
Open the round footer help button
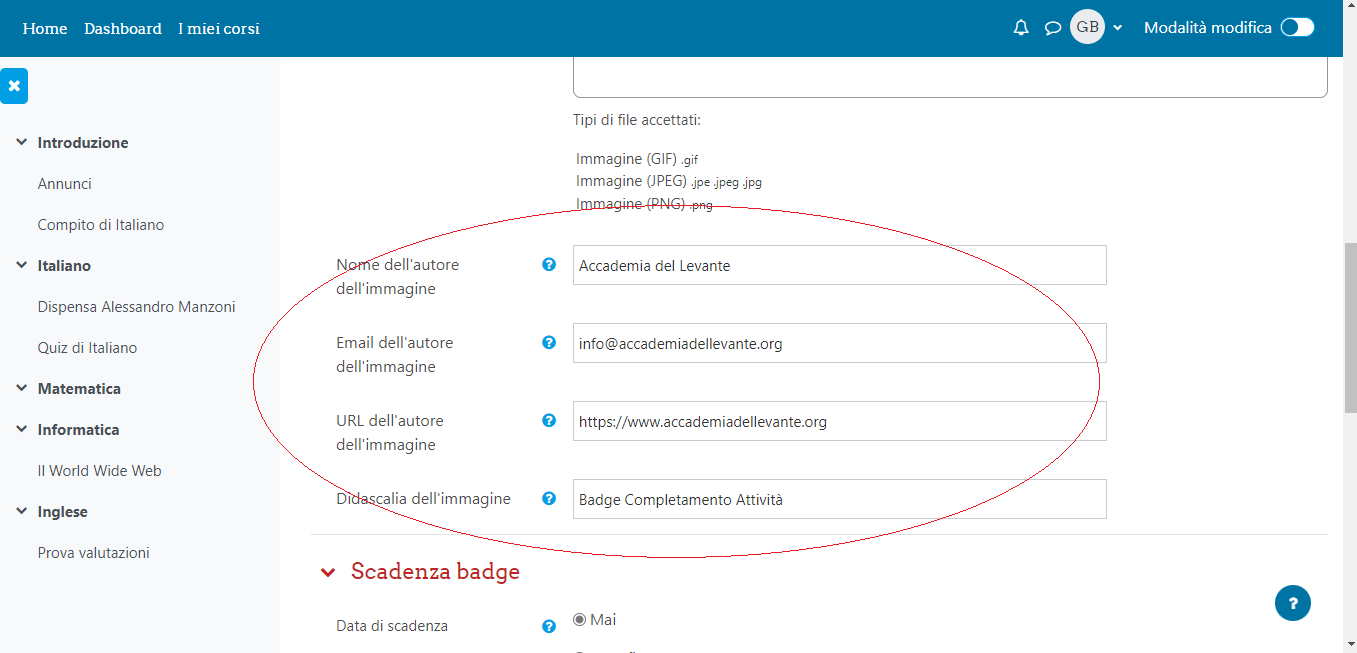1293,603
